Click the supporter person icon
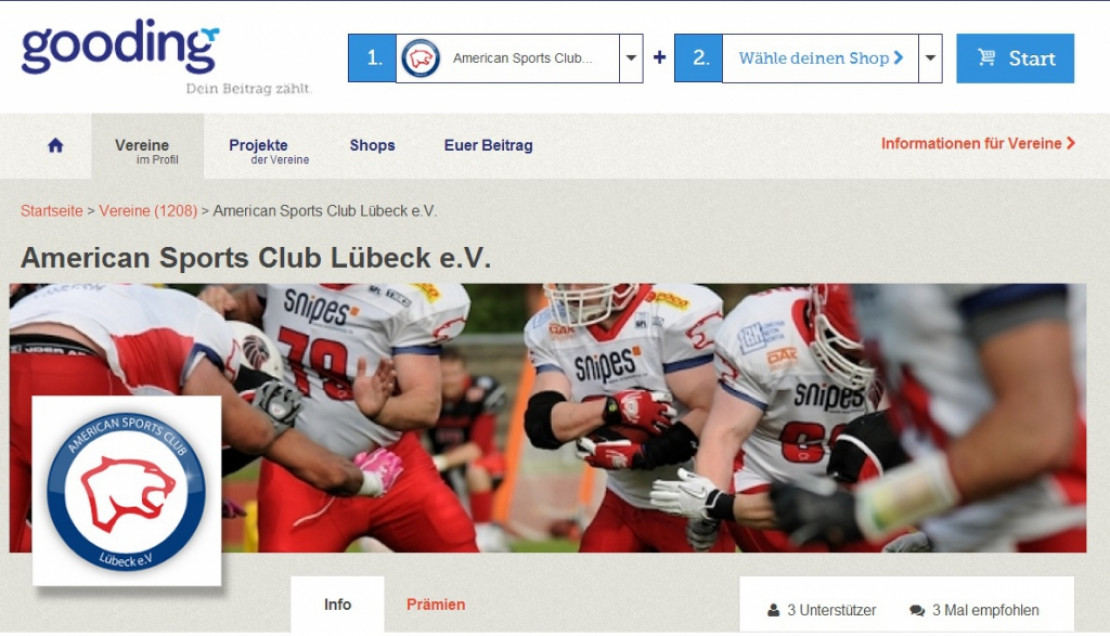This screenshot has width=1110, height=636. pyautogui.click(x=773, y=610)
